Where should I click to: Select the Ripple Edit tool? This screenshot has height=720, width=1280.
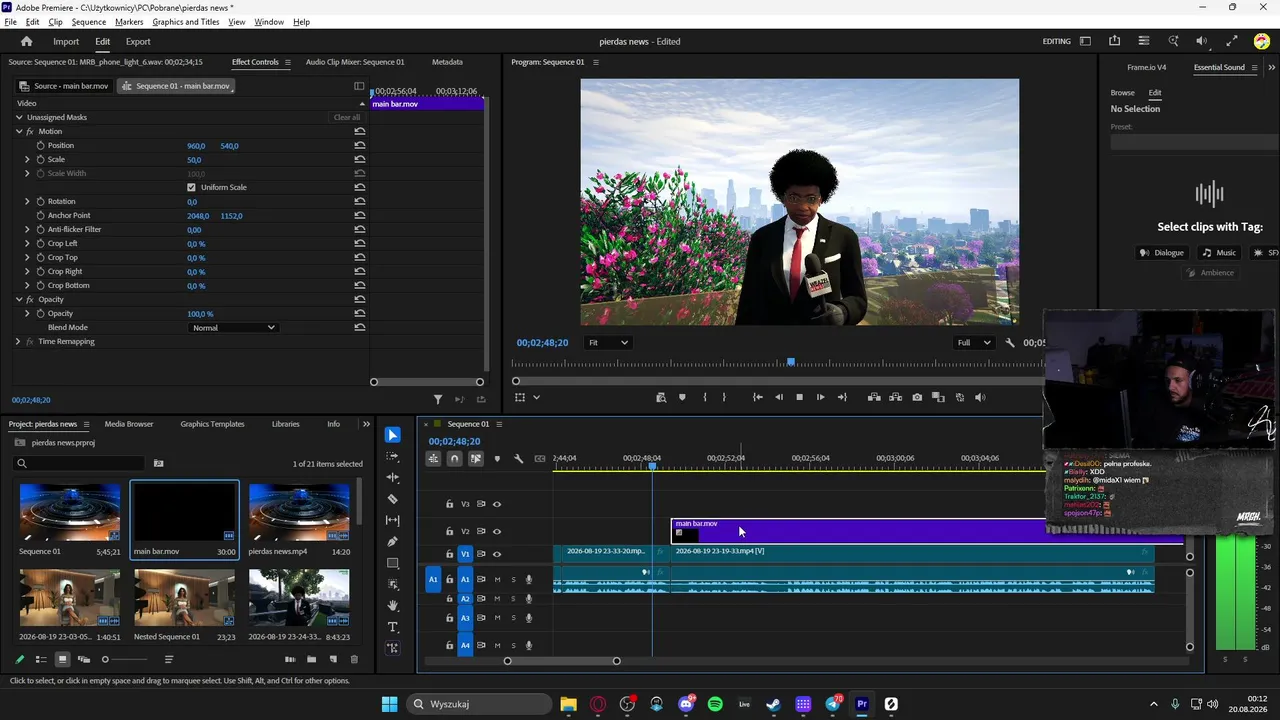(x=393, y=478)
